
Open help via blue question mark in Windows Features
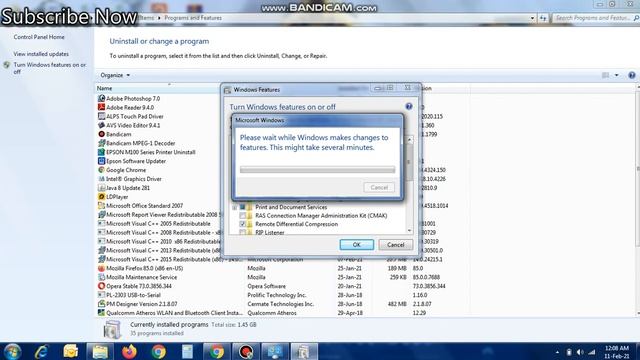tap(409, 107)
